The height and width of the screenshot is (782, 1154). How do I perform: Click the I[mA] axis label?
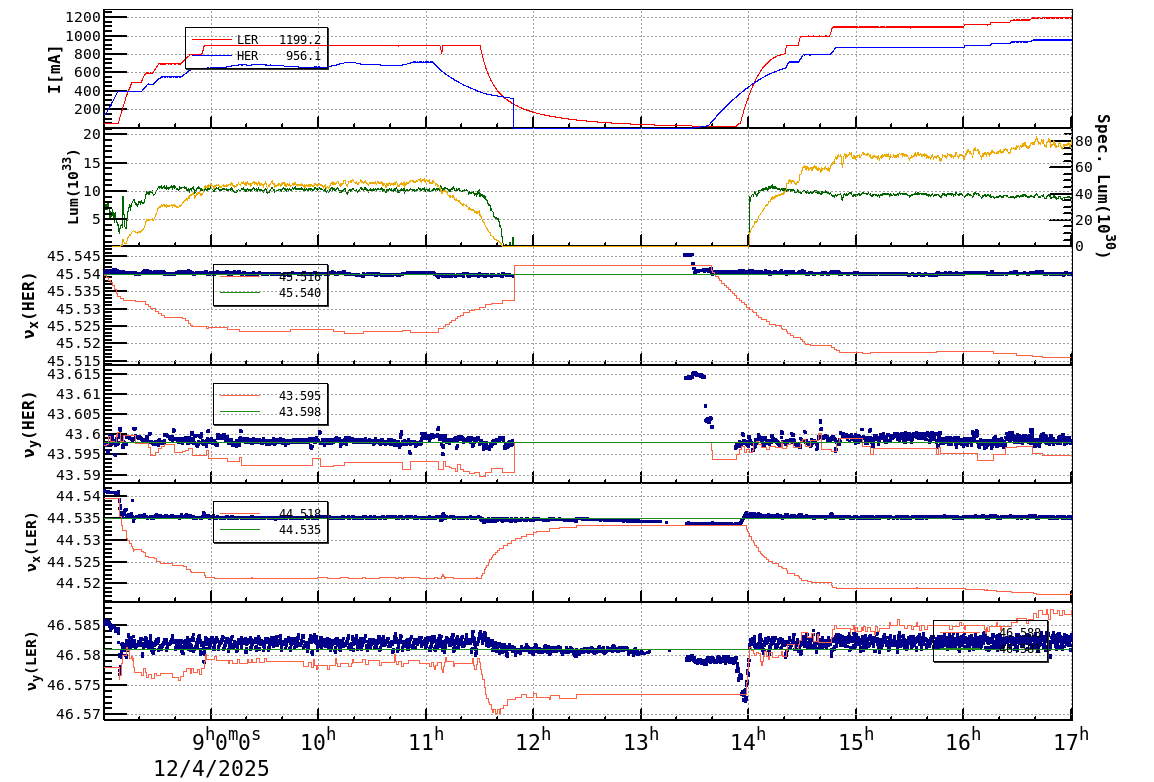pyautogui.click(x=54, y=69)
